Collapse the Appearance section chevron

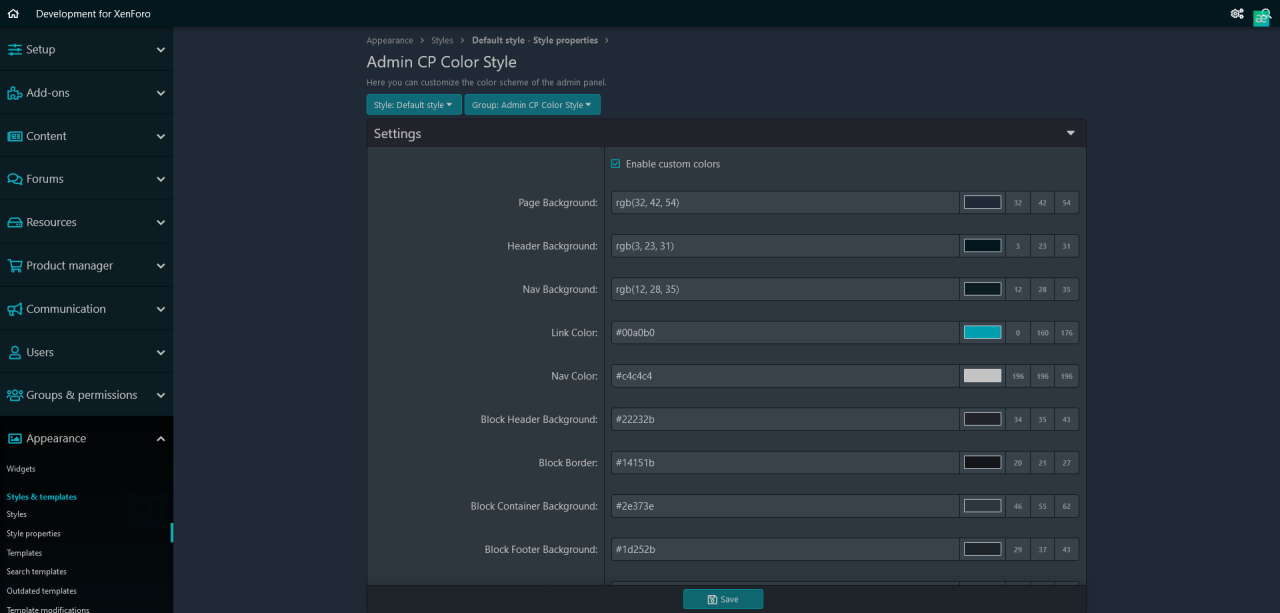(x=161, y=439)
